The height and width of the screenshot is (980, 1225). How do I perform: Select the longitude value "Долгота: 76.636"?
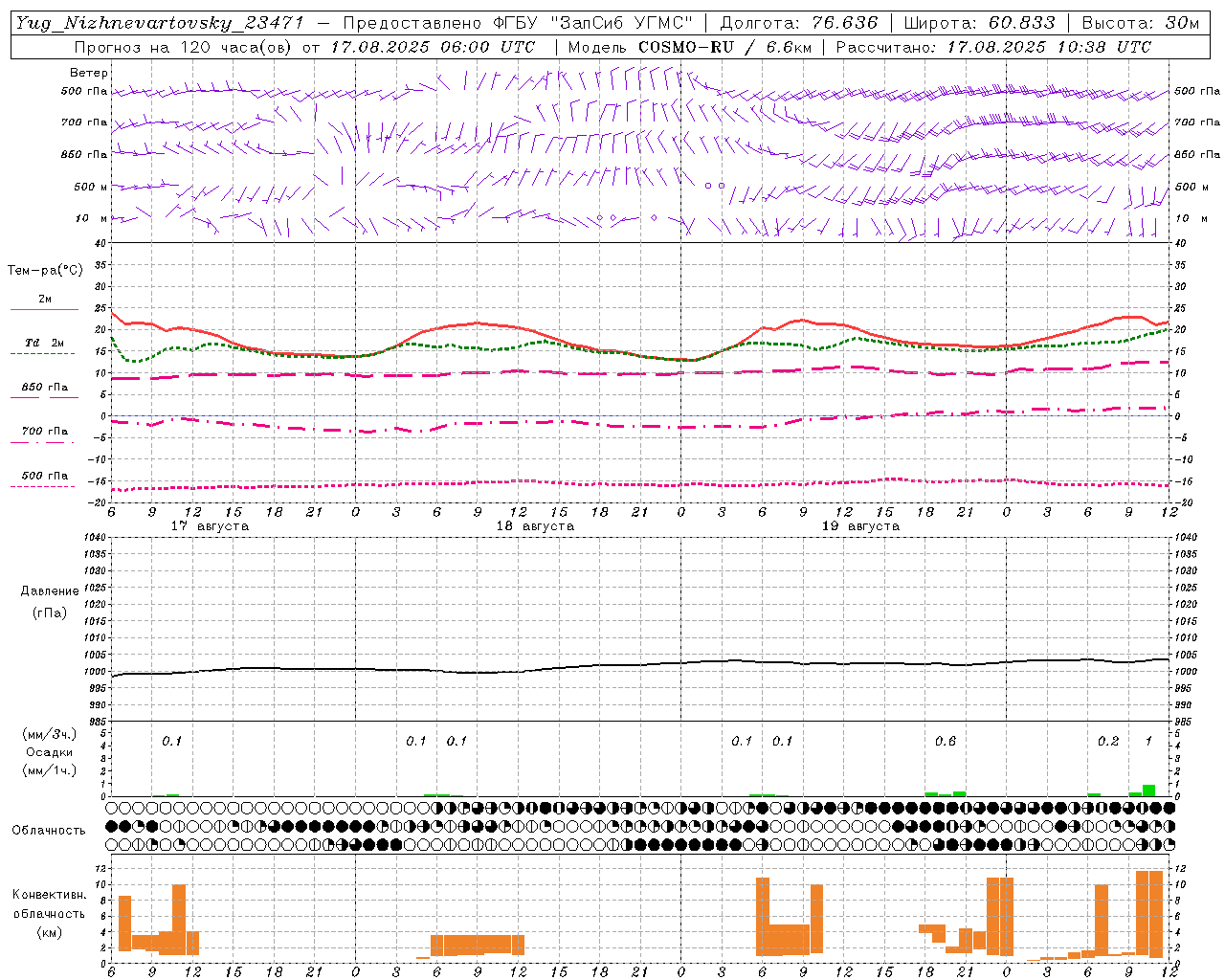[798, 23]
